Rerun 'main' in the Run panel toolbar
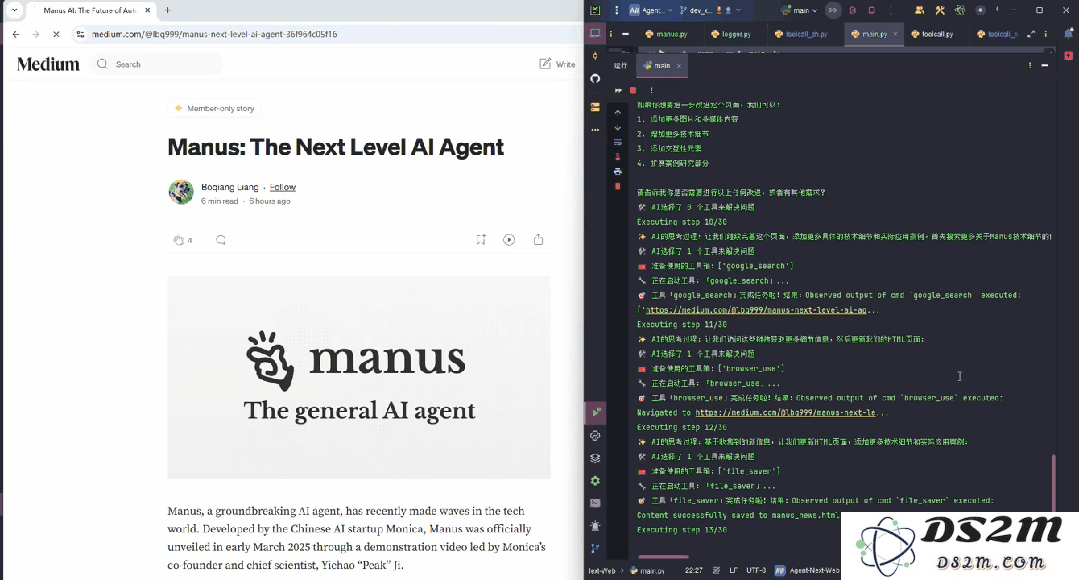 point(618,90)
